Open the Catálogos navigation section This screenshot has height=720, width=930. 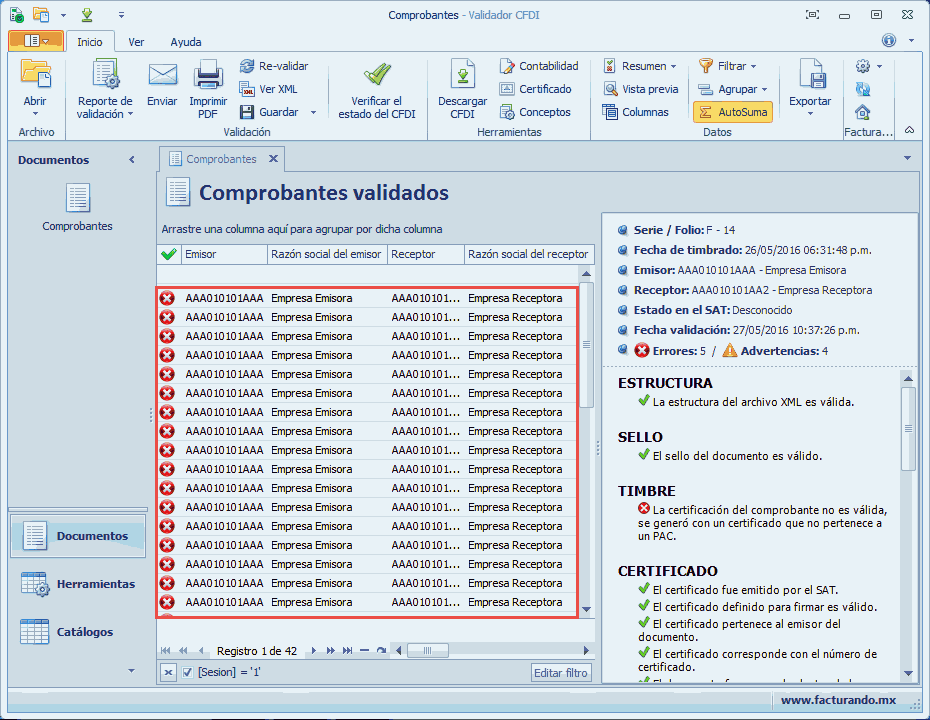click(78, 632)
